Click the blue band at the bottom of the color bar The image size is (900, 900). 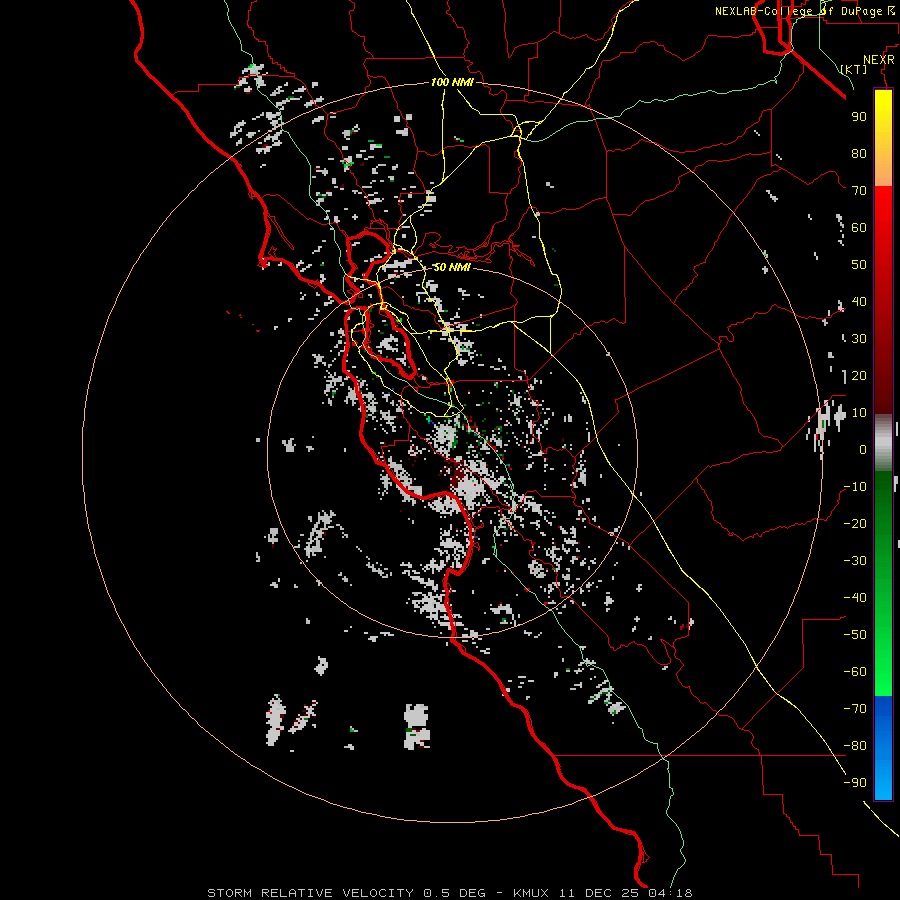pyautogui.click(x=883, y=748)
